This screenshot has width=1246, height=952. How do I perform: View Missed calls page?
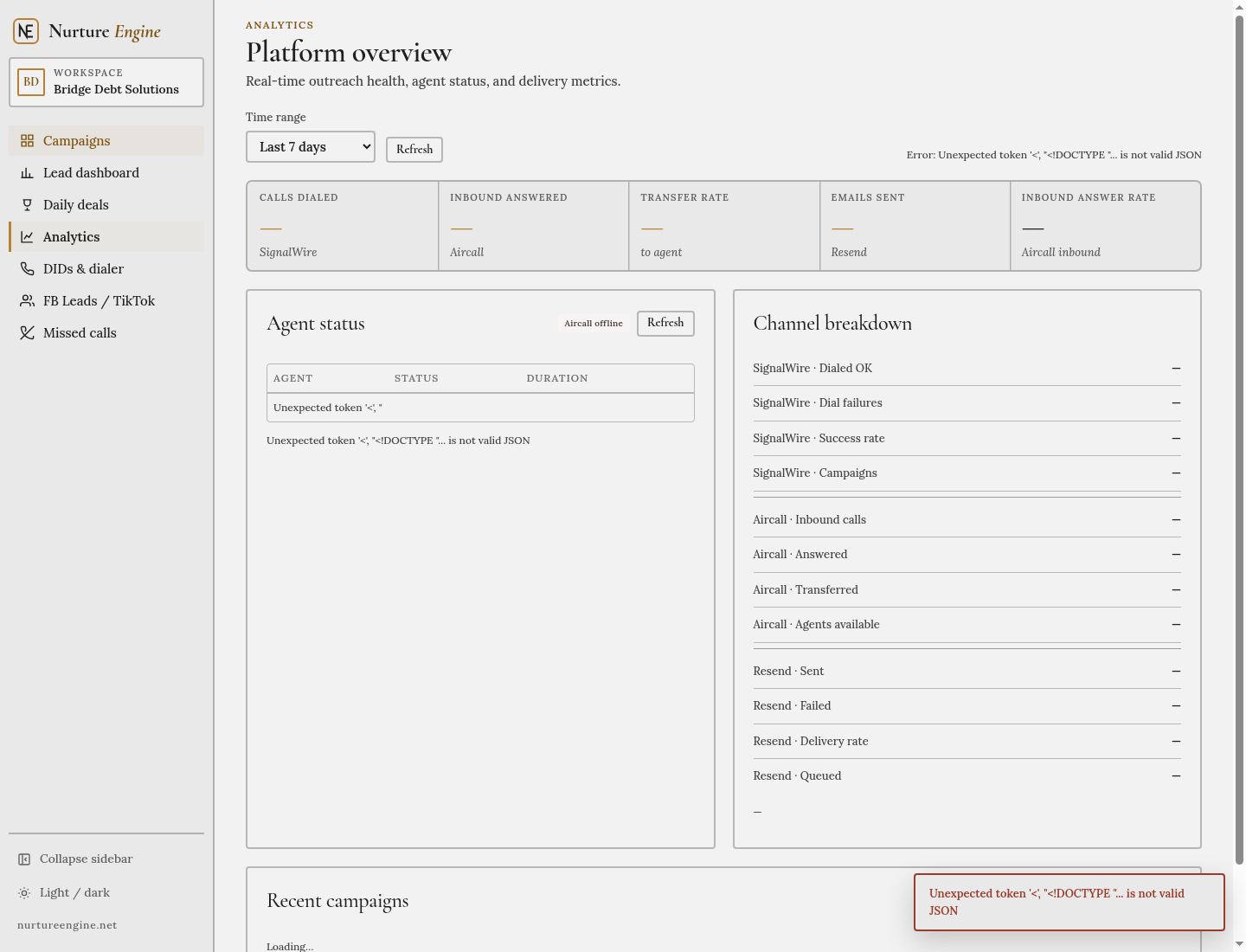click(106, 333)
